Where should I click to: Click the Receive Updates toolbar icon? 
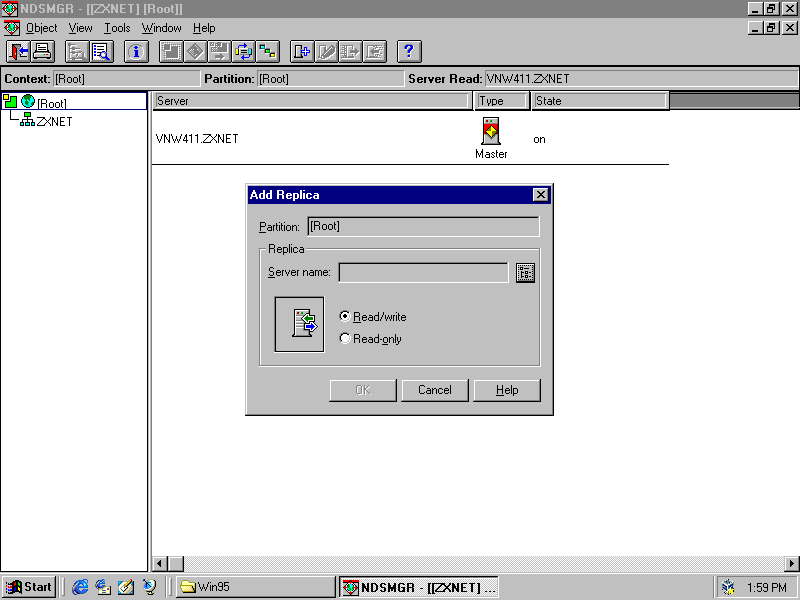[375, 52]
